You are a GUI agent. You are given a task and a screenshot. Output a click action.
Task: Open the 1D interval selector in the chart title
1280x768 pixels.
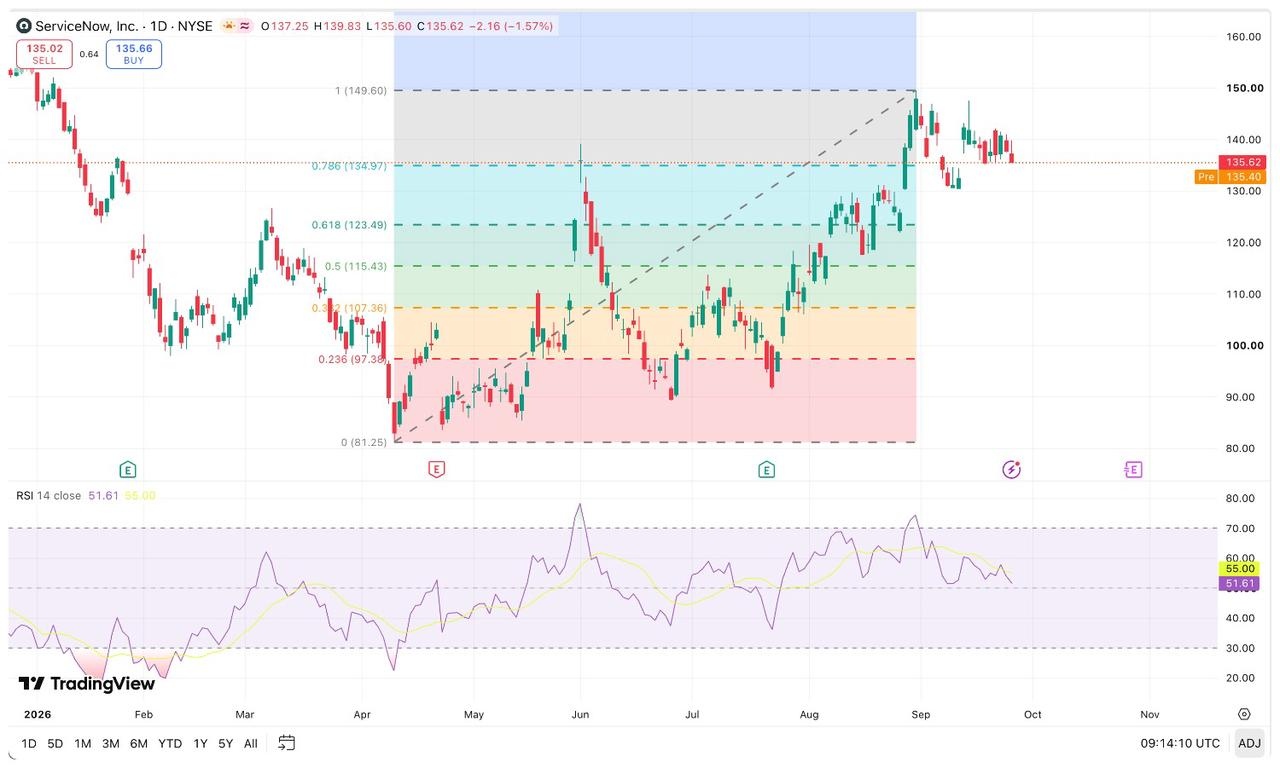pyautogui.click(x=160, y=26)
